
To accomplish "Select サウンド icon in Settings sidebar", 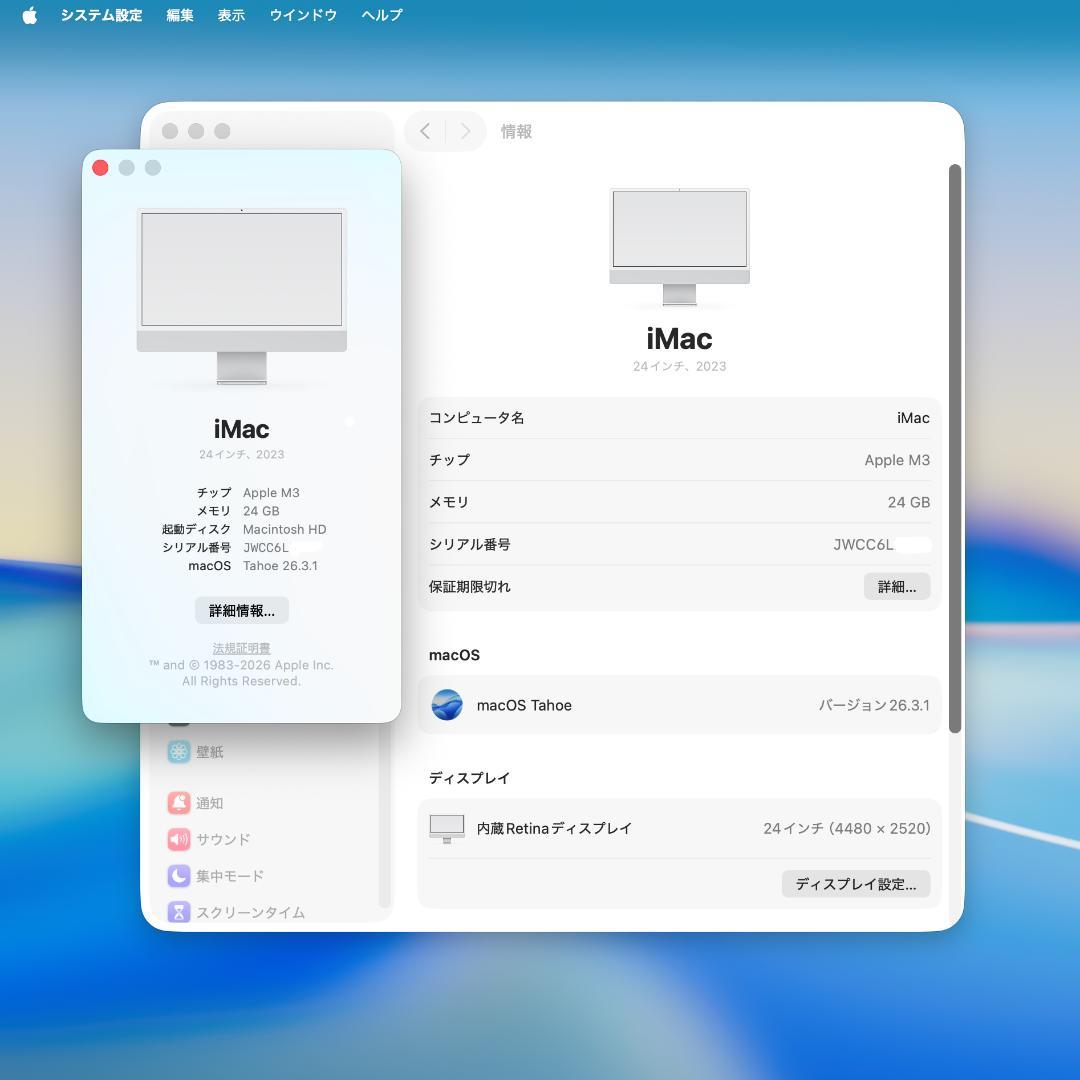I will 179,839.
